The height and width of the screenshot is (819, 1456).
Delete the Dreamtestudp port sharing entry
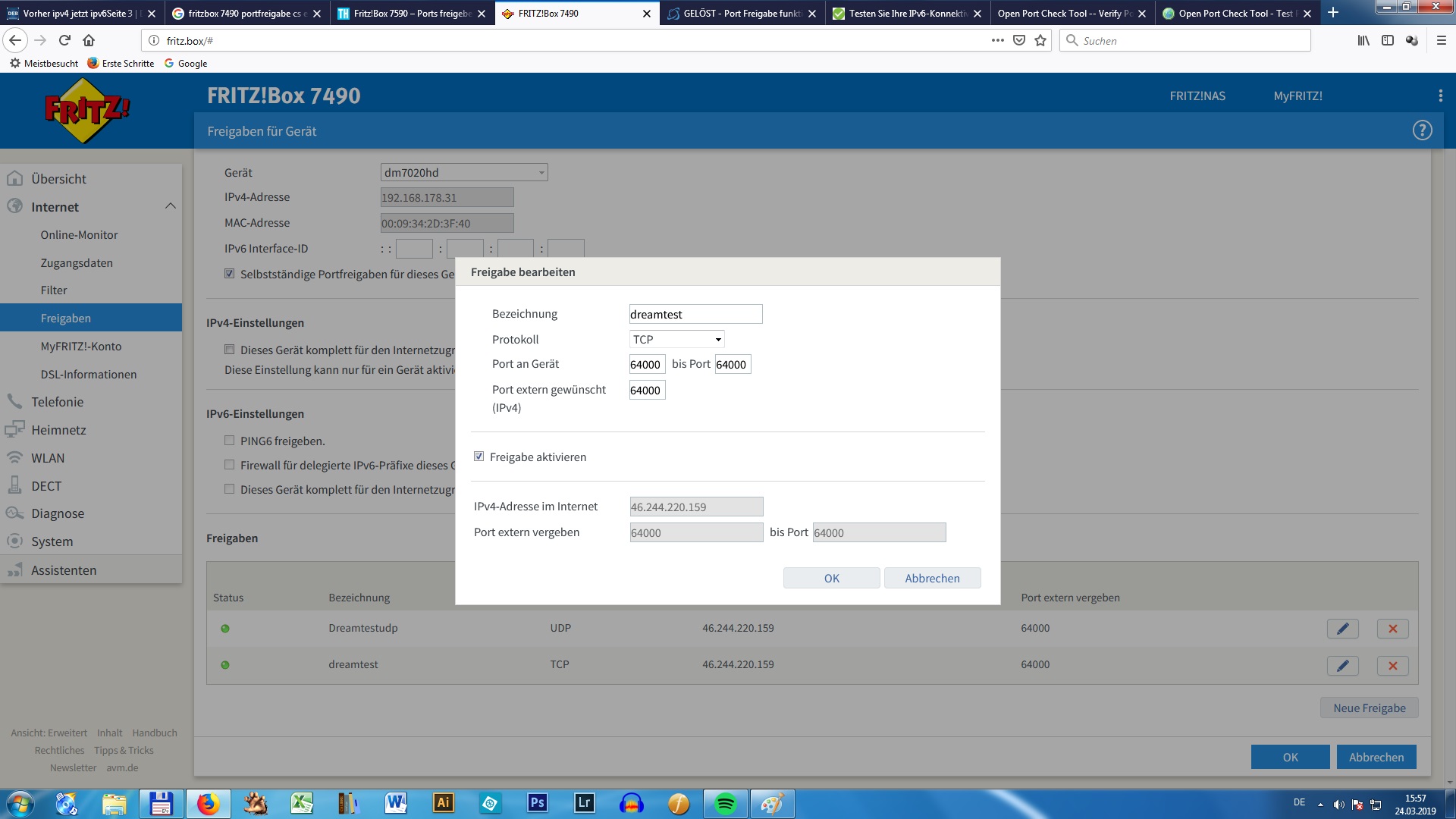pos(1392,629)
